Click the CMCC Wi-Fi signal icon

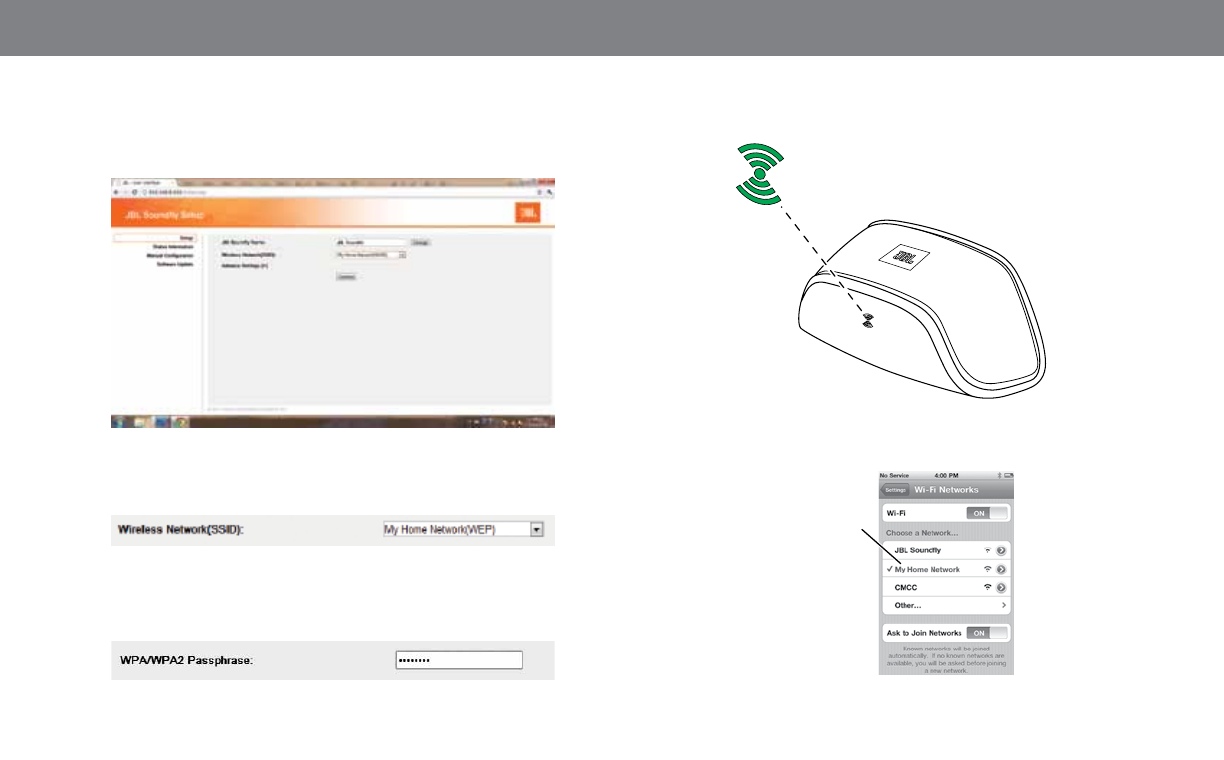pyautogui.click(x=988, y=588)
